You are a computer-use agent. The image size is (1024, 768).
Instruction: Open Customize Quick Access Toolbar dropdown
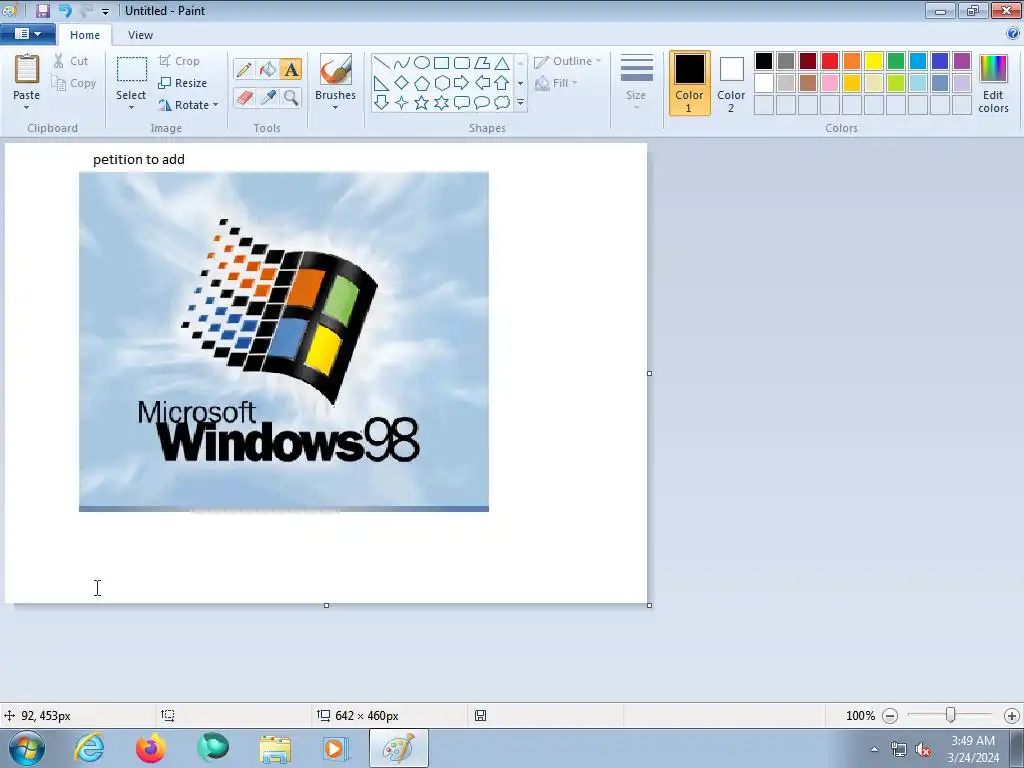(105, 11)
